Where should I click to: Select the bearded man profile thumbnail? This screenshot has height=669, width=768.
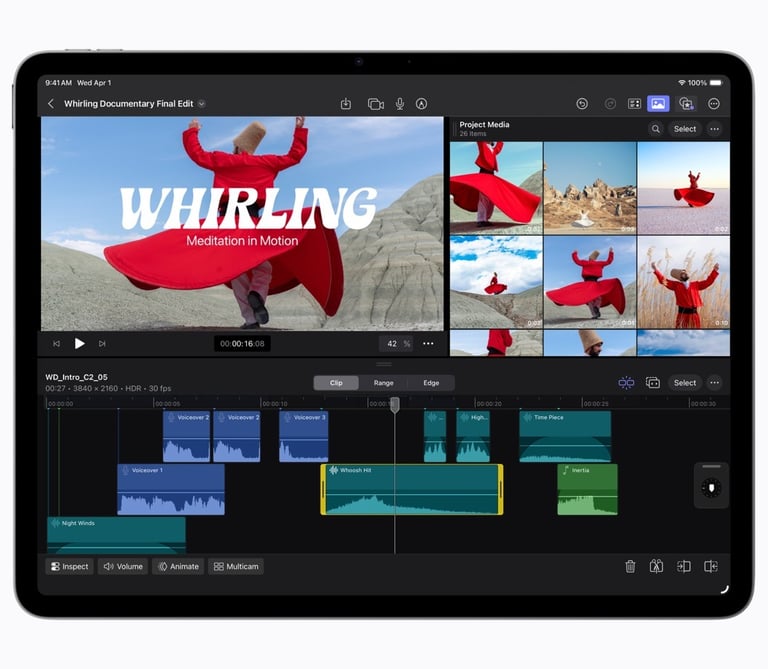590,343
